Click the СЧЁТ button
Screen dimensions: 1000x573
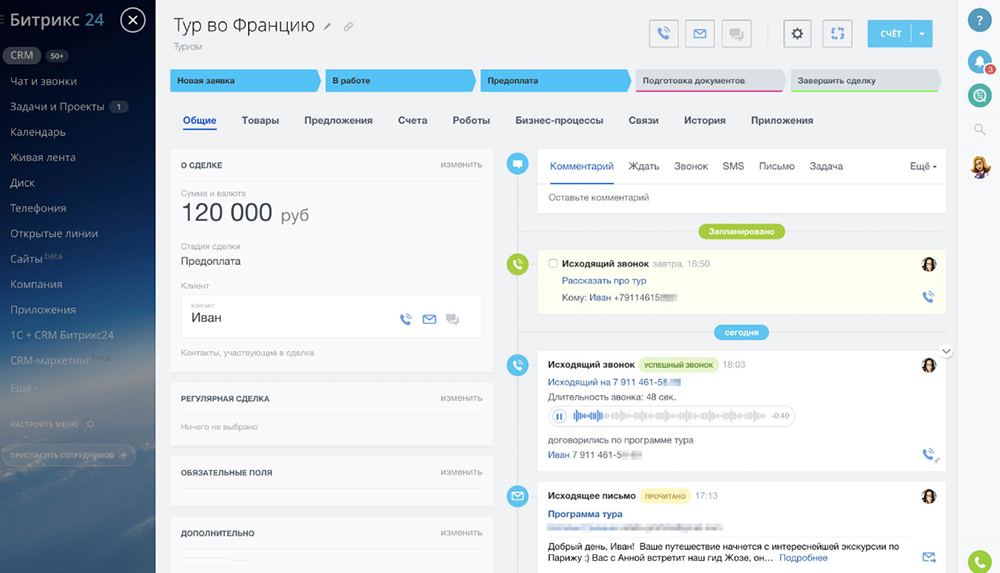(x=890, y=34)
